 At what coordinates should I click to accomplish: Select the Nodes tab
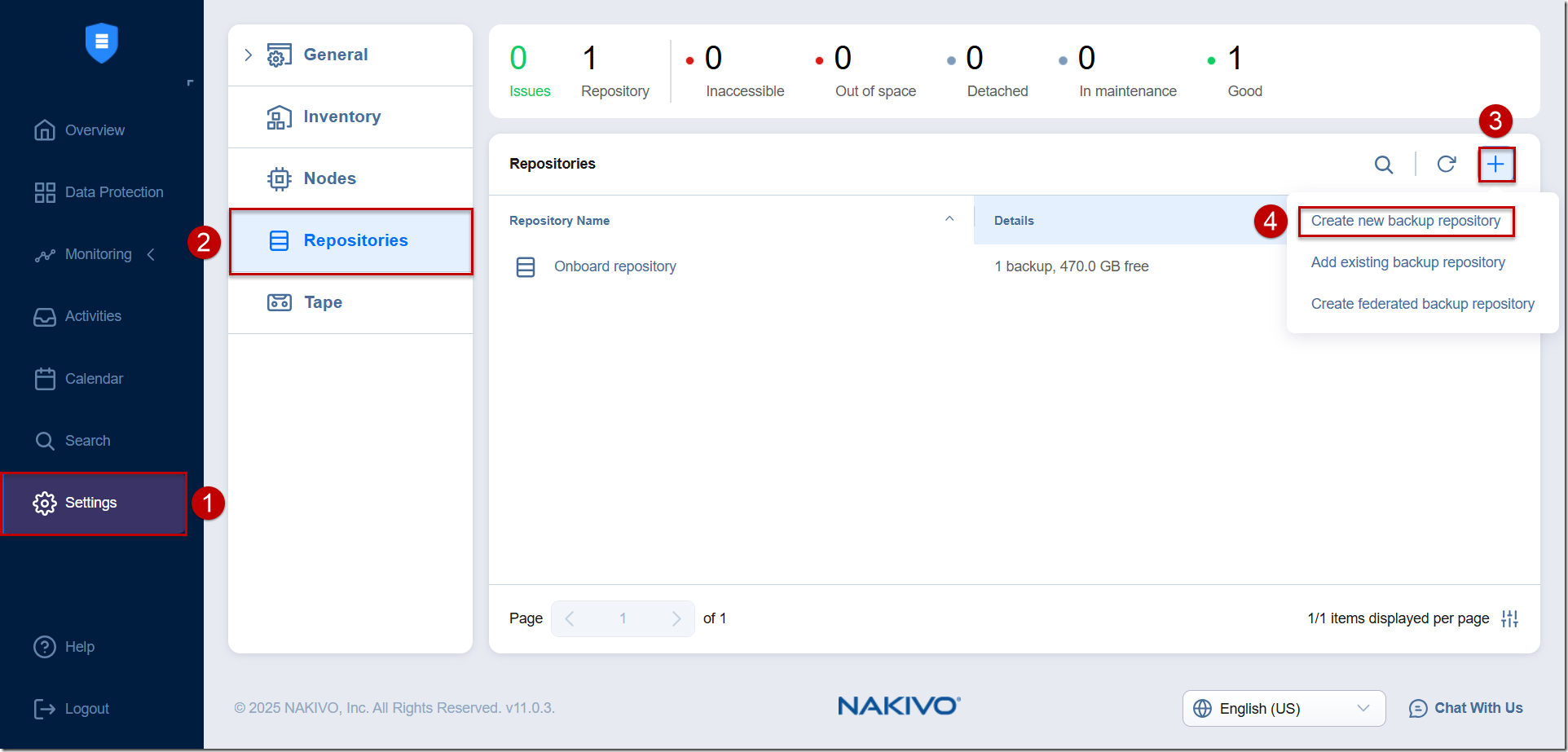click(x=350, y=178)
